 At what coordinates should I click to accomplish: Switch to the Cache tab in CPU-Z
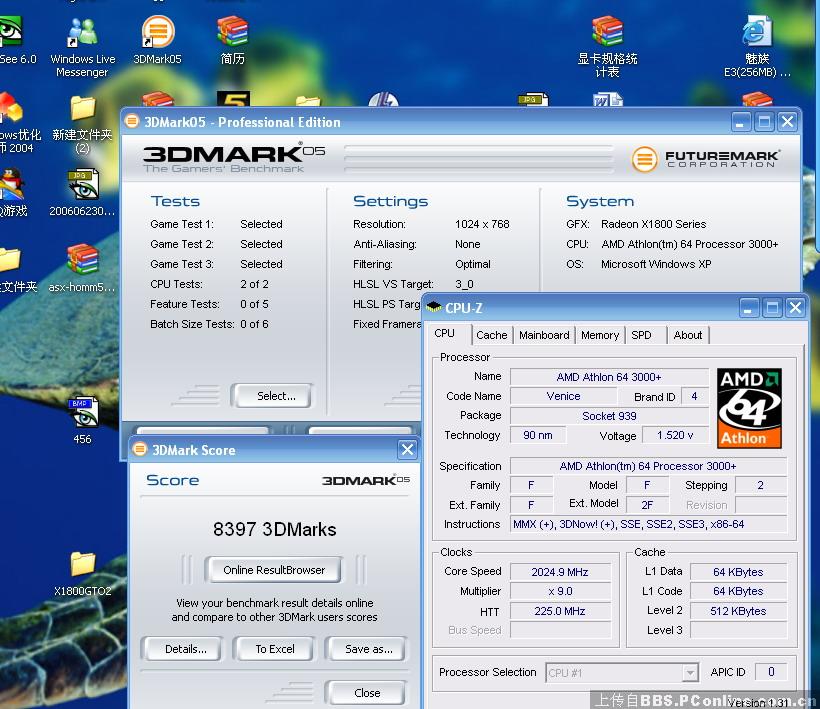[491, 335]
